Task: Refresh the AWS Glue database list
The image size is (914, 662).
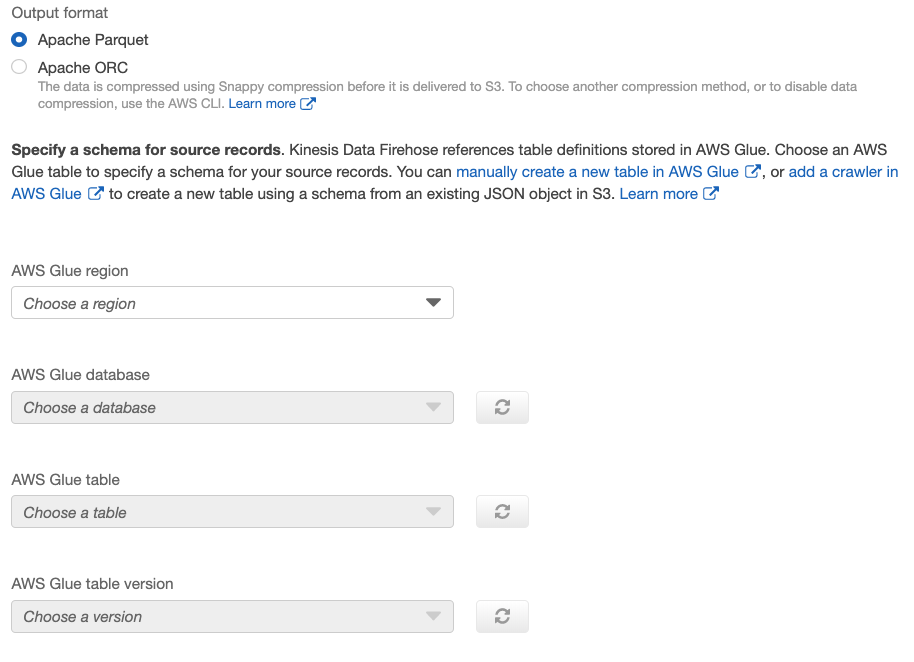Action: pos(502,407)
